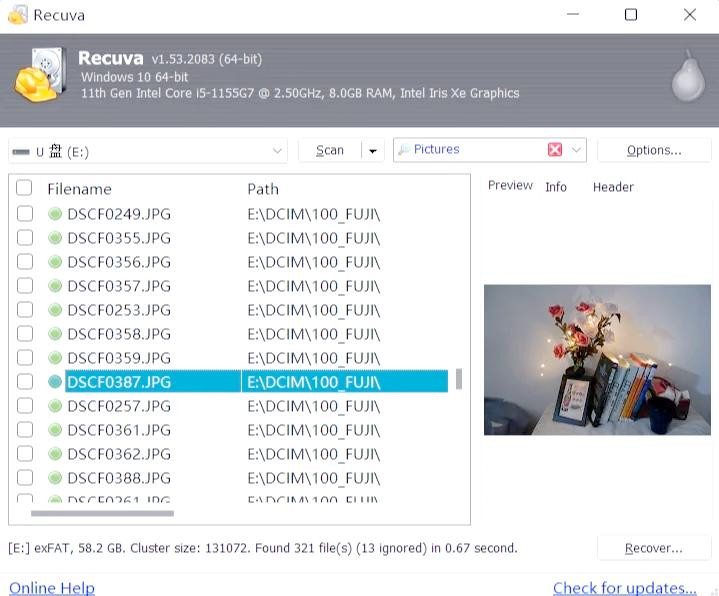Screen dimensions: 719x596
Task: Tick the select-all checkbox in header
Action: [25, 189]
